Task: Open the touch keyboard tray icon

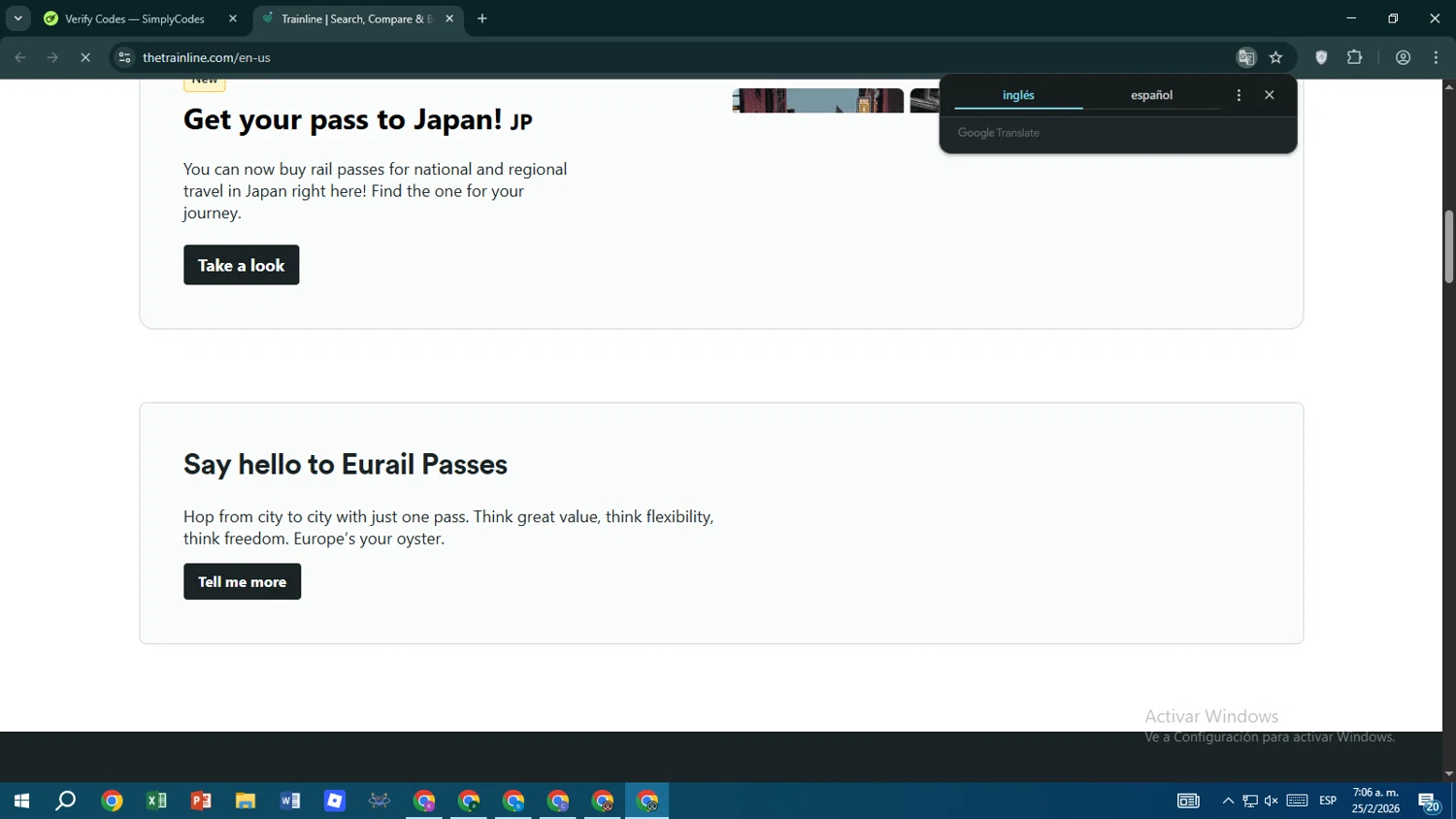Action: coord(1297,801)
